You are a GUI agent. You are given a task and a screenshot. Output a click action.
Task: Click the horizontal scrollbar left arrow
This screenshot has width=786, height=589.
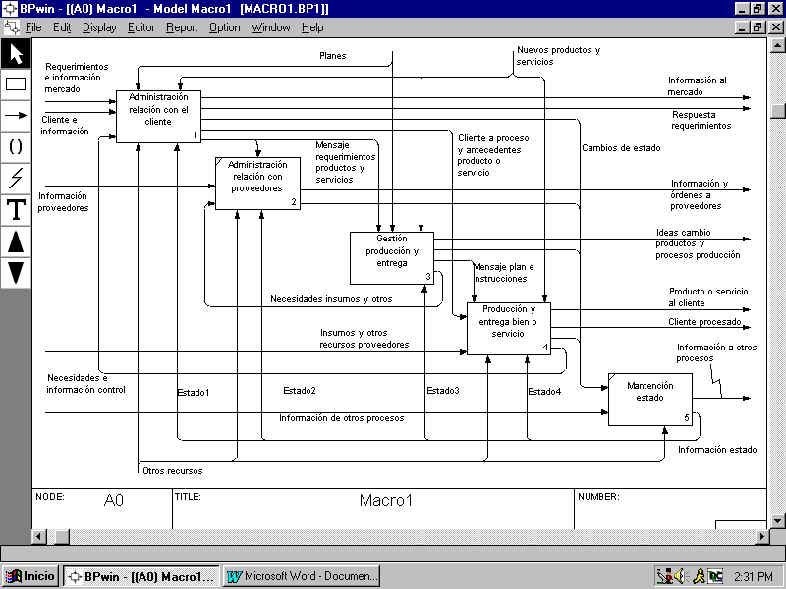tap(39, 536)
